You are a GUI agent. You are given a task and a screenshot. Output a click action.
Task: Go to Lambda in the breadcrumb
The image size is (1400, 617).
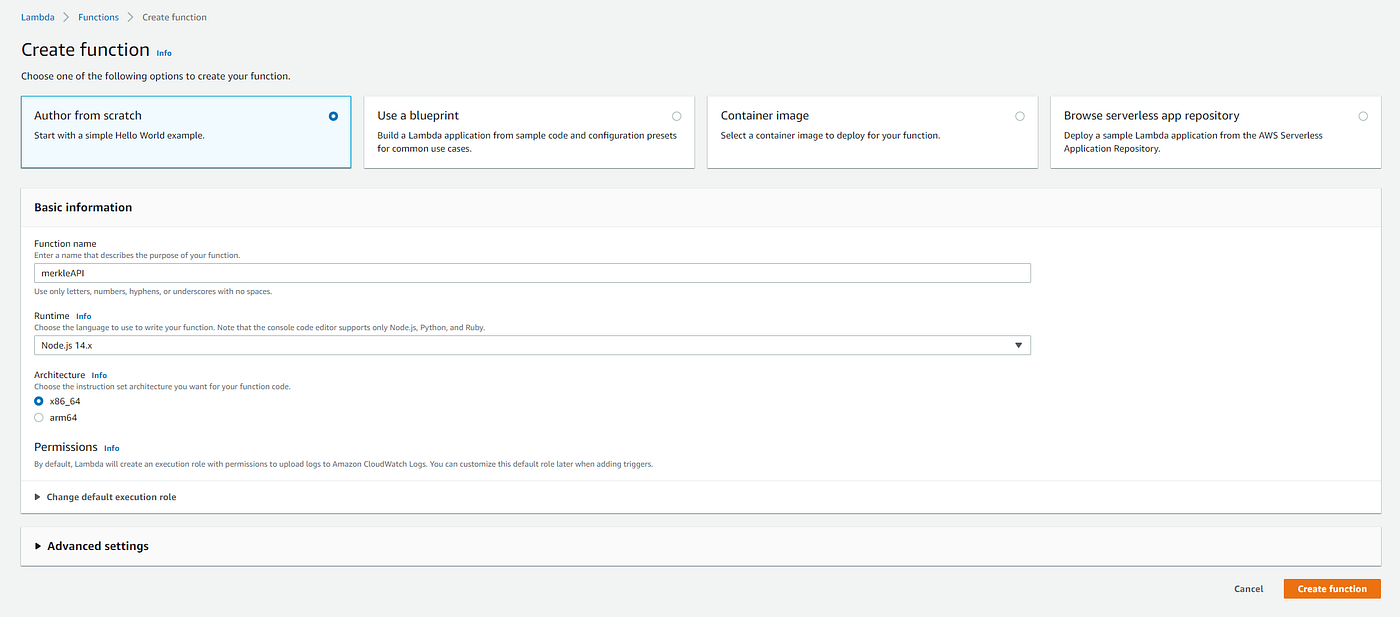(x=37, y=17)
